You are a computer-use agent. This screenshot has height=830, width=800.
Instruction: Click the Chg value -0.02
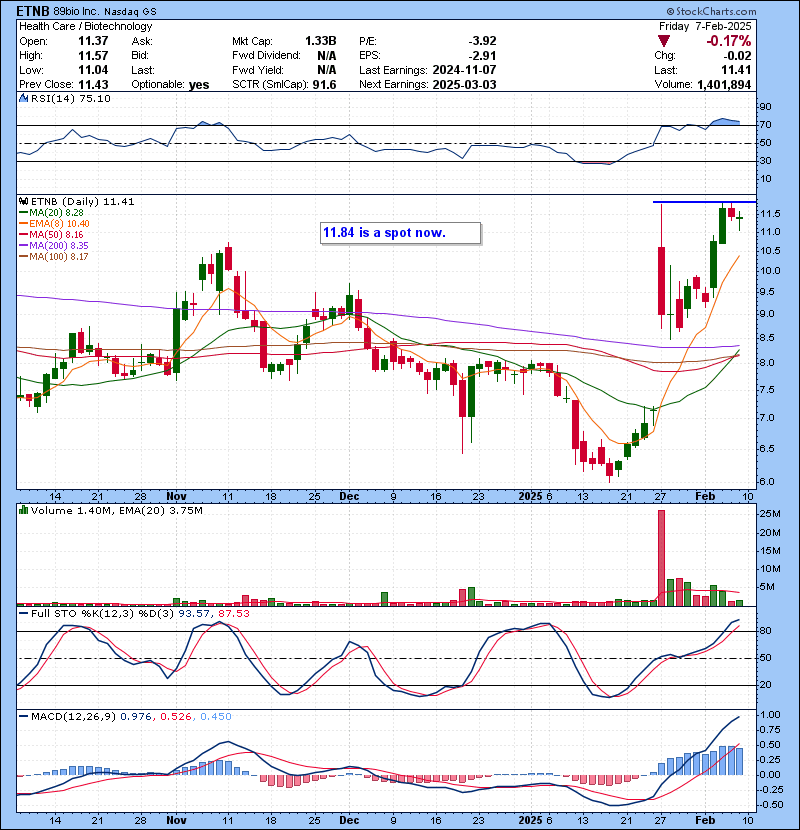point(738,56)
